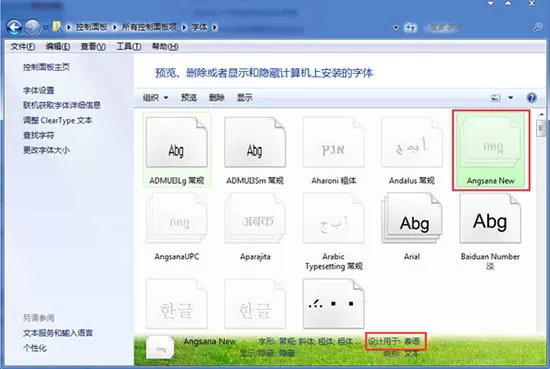Open 个性化 link in the sidebar
The height and width of the screenshot is (369, 550).
34,348
